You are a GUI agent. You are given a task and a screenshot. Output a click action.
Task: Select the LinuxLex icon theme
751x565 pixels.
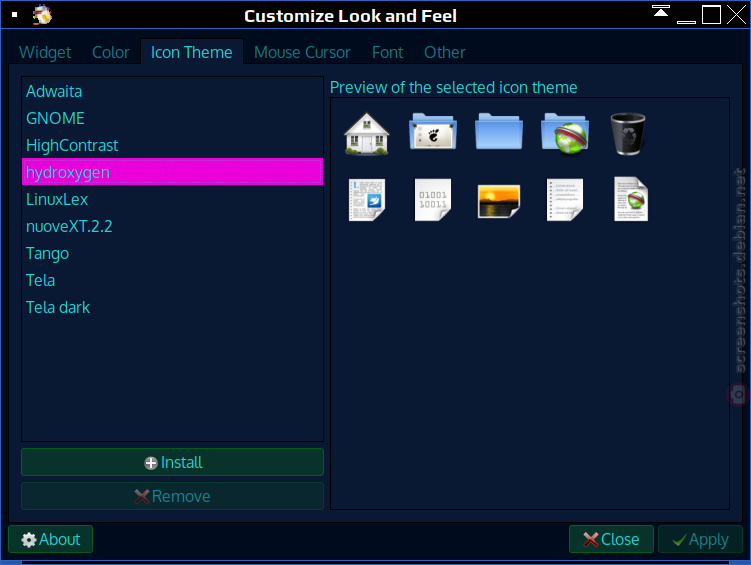coord(172,199)
